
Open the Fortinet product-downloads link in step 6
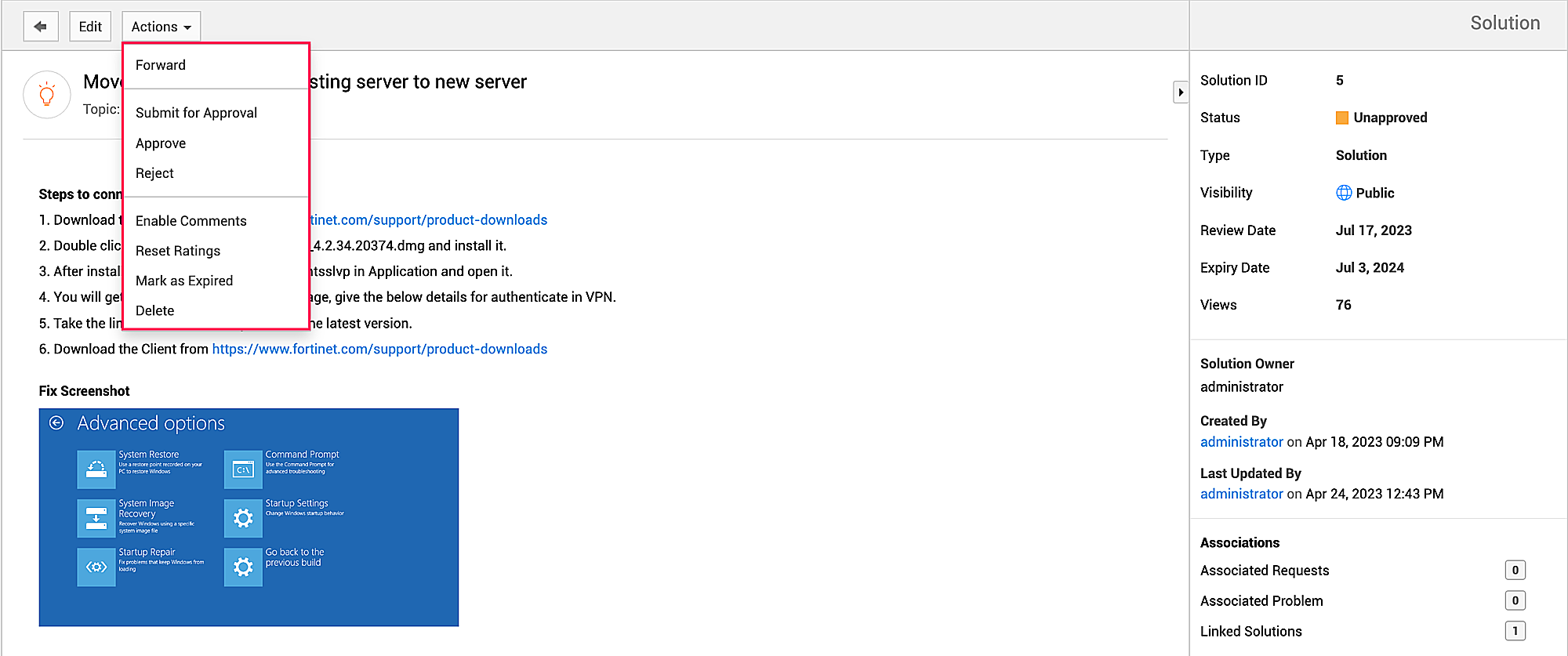379,349
